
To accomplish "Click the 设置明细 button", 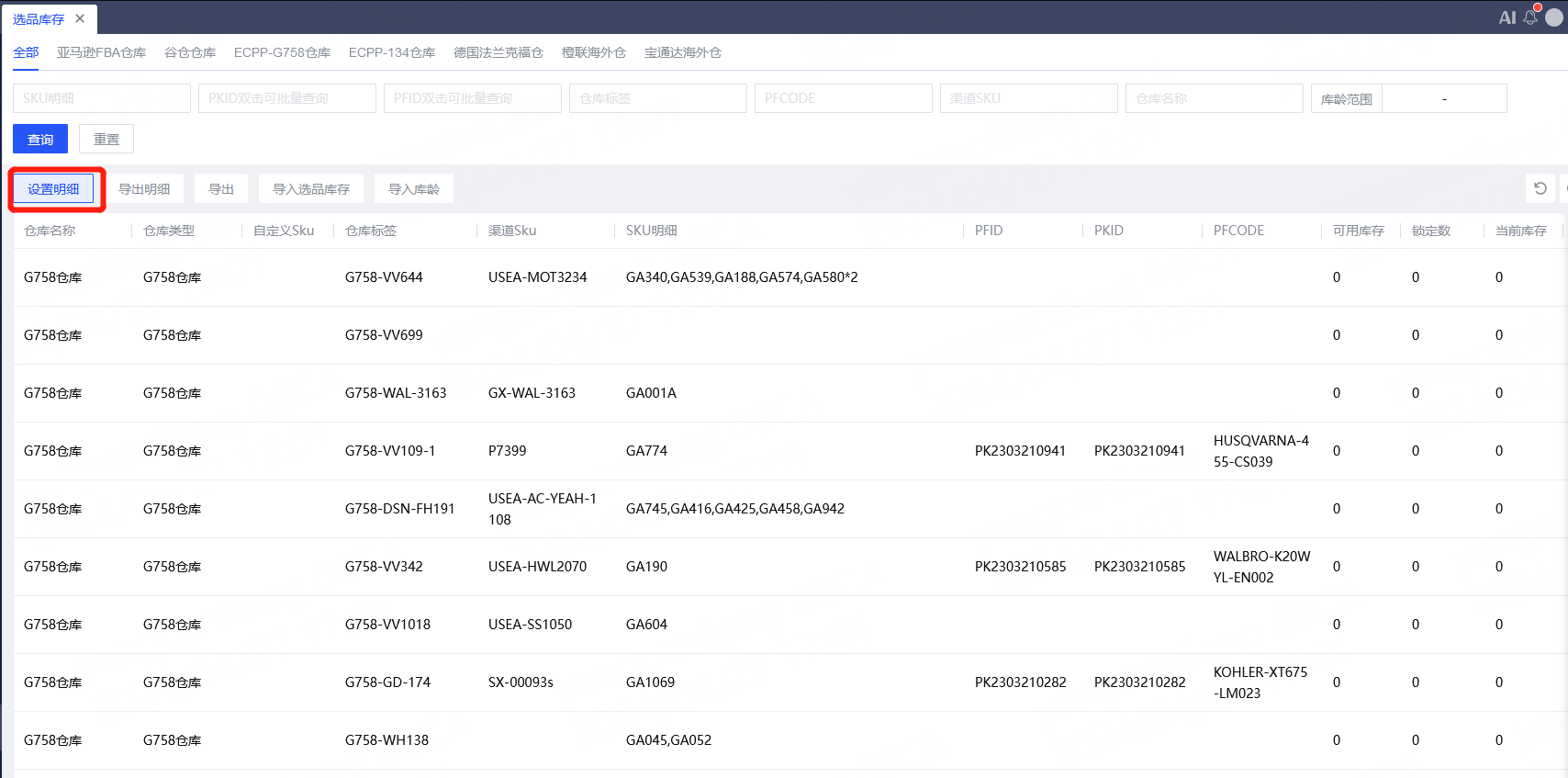I will 53,189.
